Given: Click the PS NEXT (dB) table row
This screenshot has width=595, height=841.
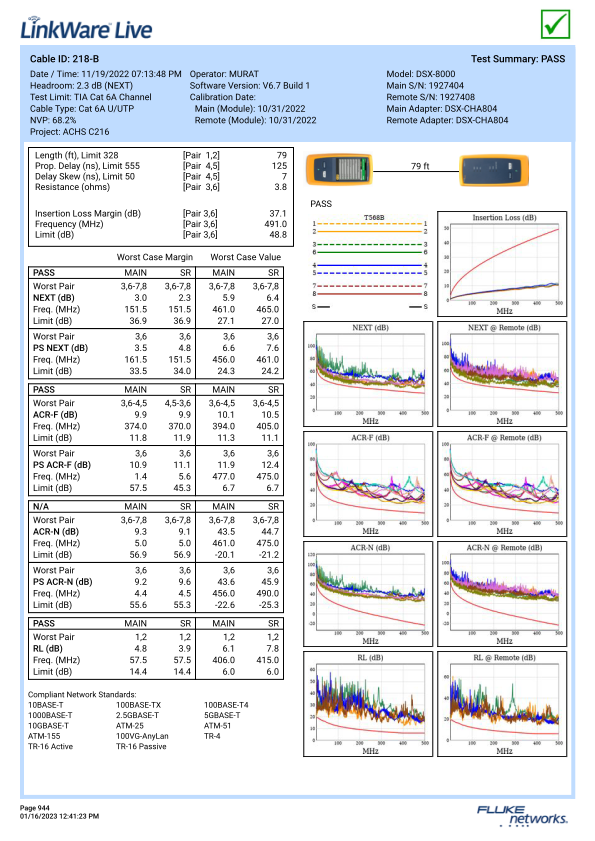Looking at the screenshot, I should tap(156, 348).
